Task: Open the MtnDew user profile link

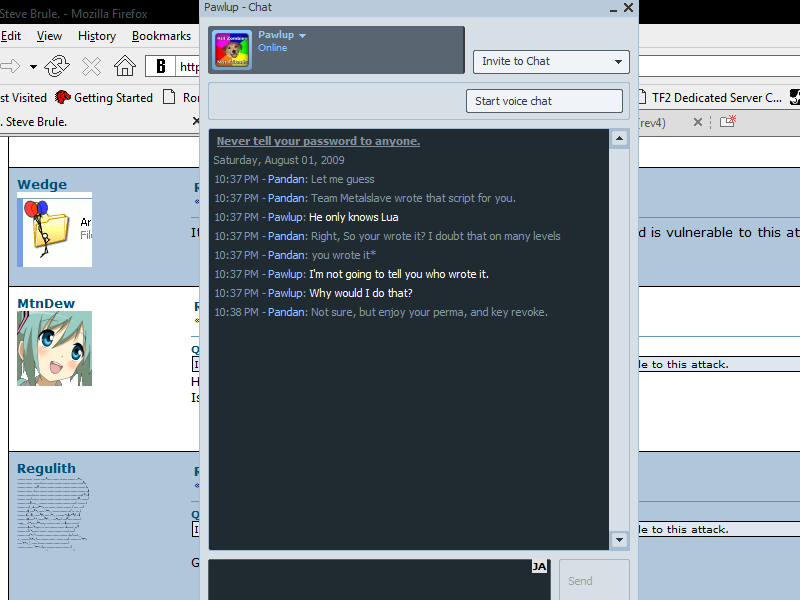Action: tap(45, 303)
